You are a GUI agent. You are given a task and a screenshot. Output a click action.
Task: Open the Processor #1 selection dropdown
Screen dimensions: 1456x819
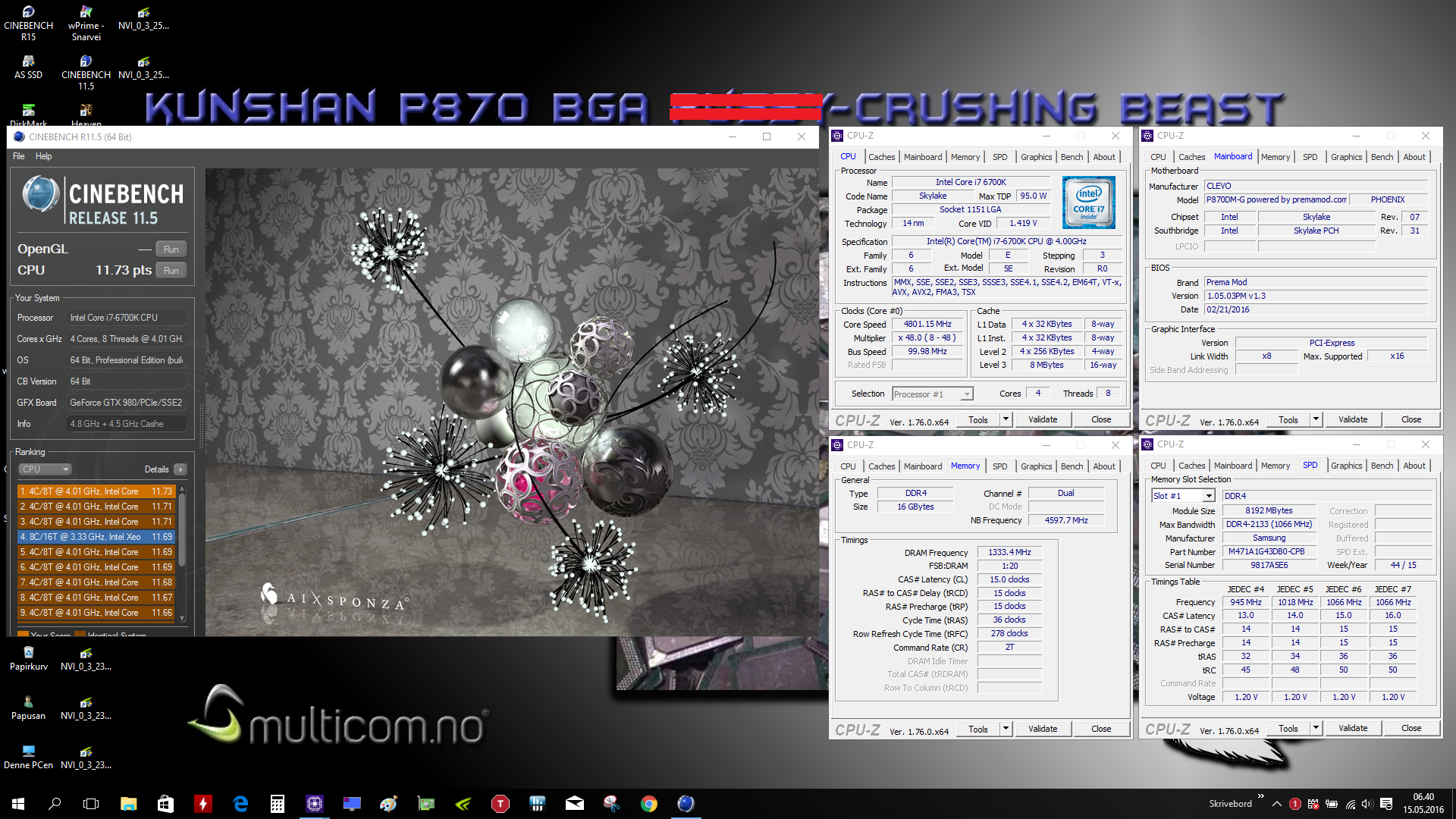[x=966, y=394]
